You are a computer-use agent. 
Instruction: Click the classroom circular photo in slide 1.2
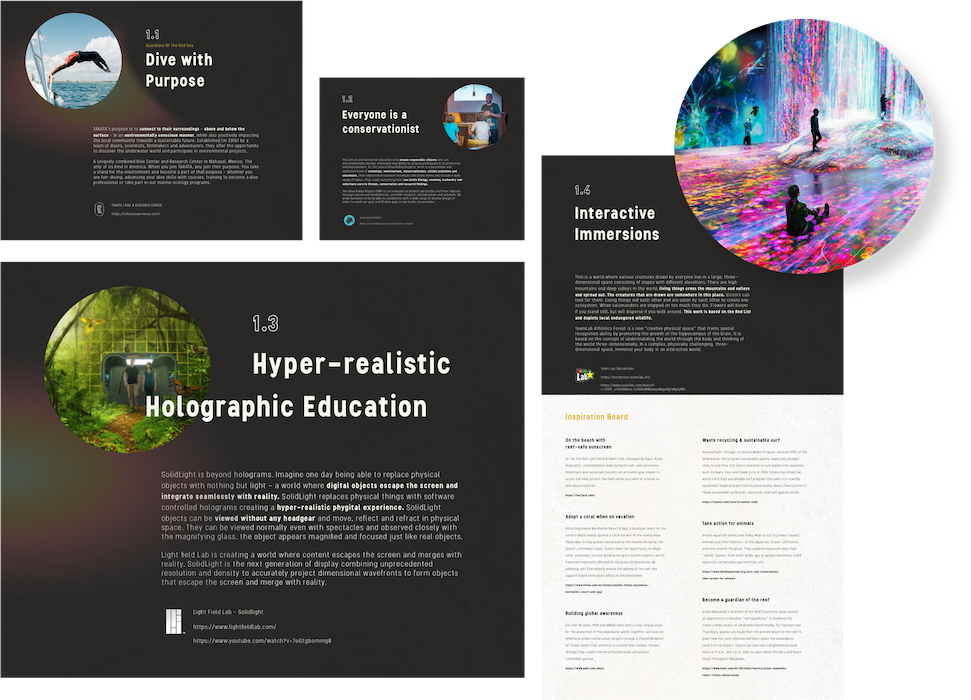coord(475,117)
